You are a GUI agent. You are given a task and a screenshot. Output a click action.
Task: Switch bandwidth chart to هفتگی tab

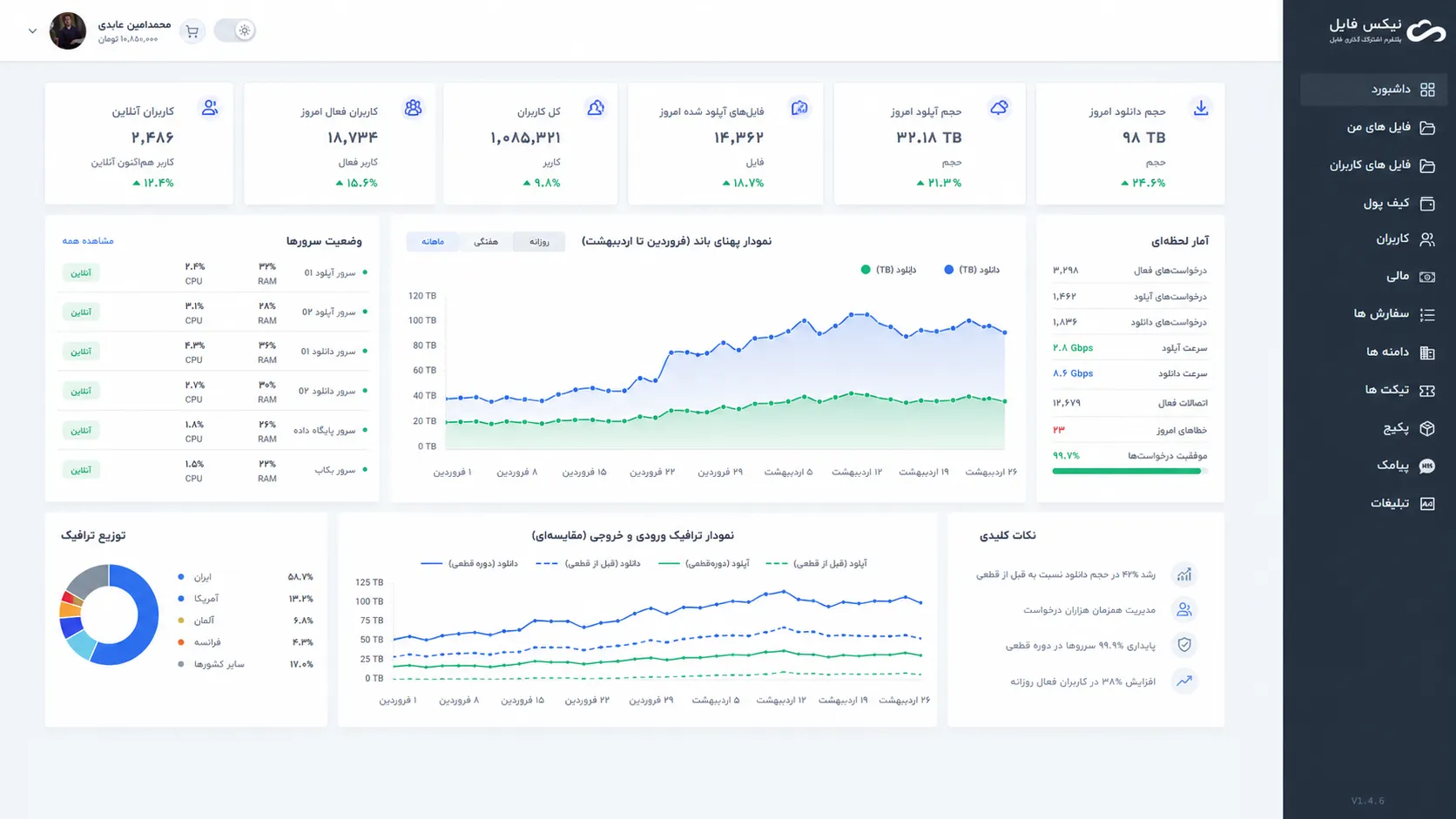coord(486,242)
